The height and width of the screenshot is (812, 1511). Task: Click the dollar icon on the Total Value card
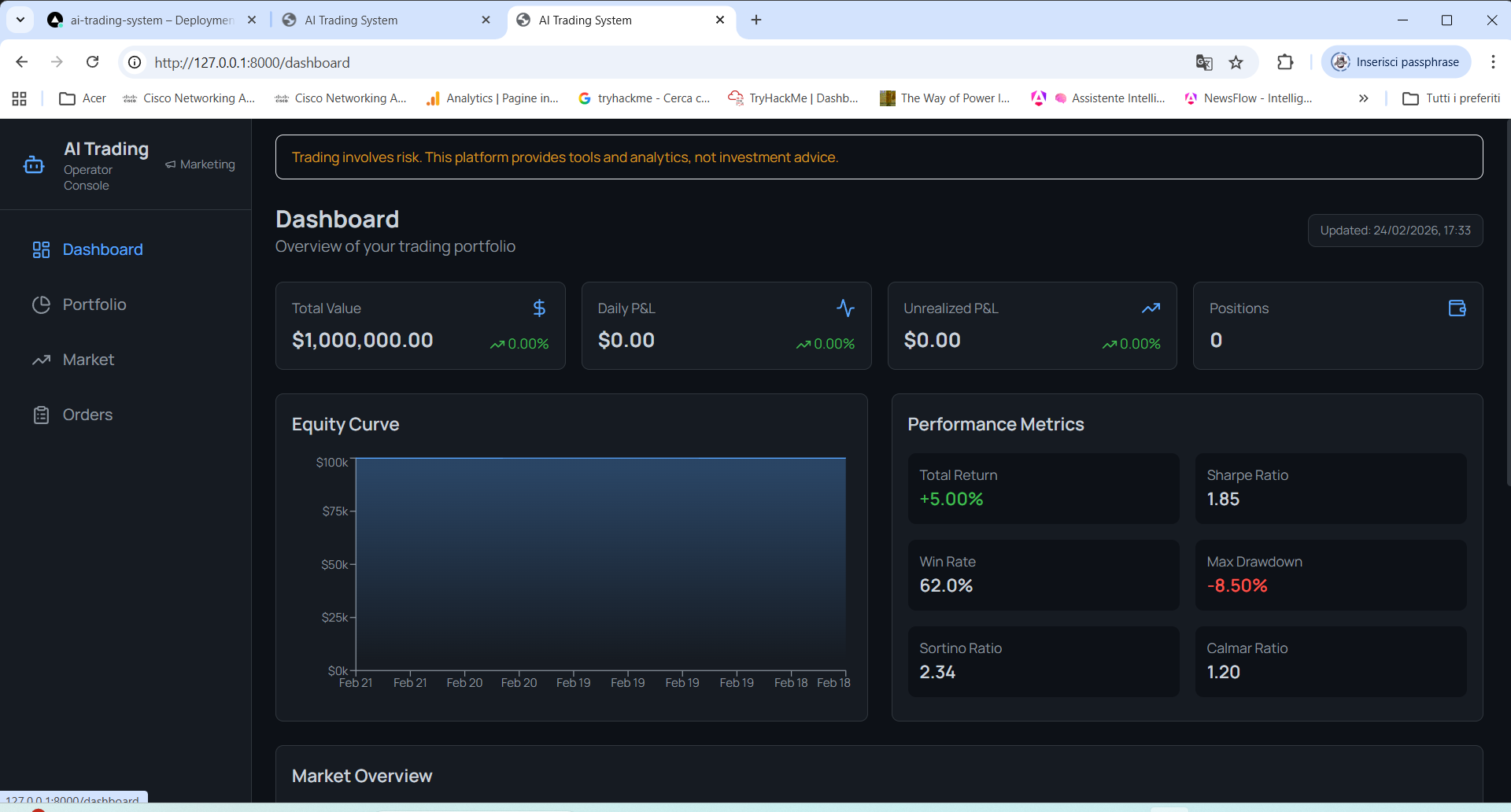(538, 308)
